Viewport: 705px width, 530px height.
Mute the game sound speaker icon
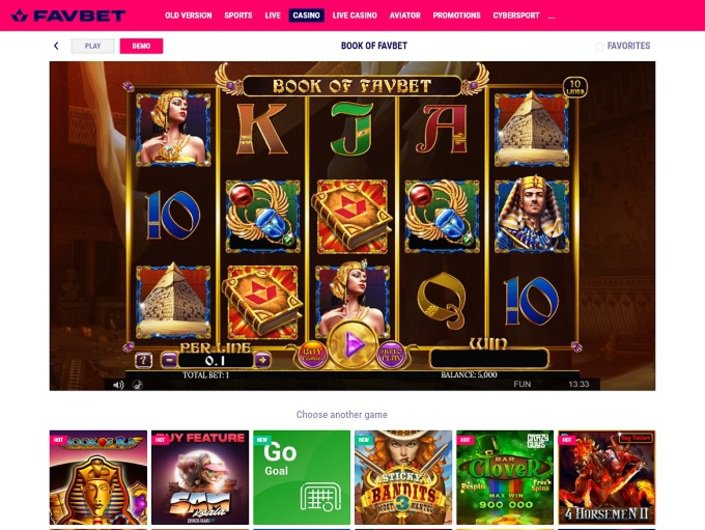tap(118, 385)
